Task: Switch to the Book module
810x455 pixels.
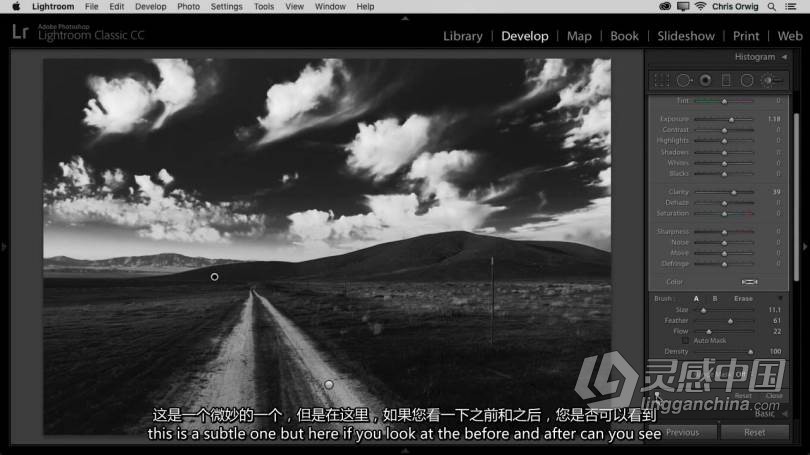Action: pos(625,36)
